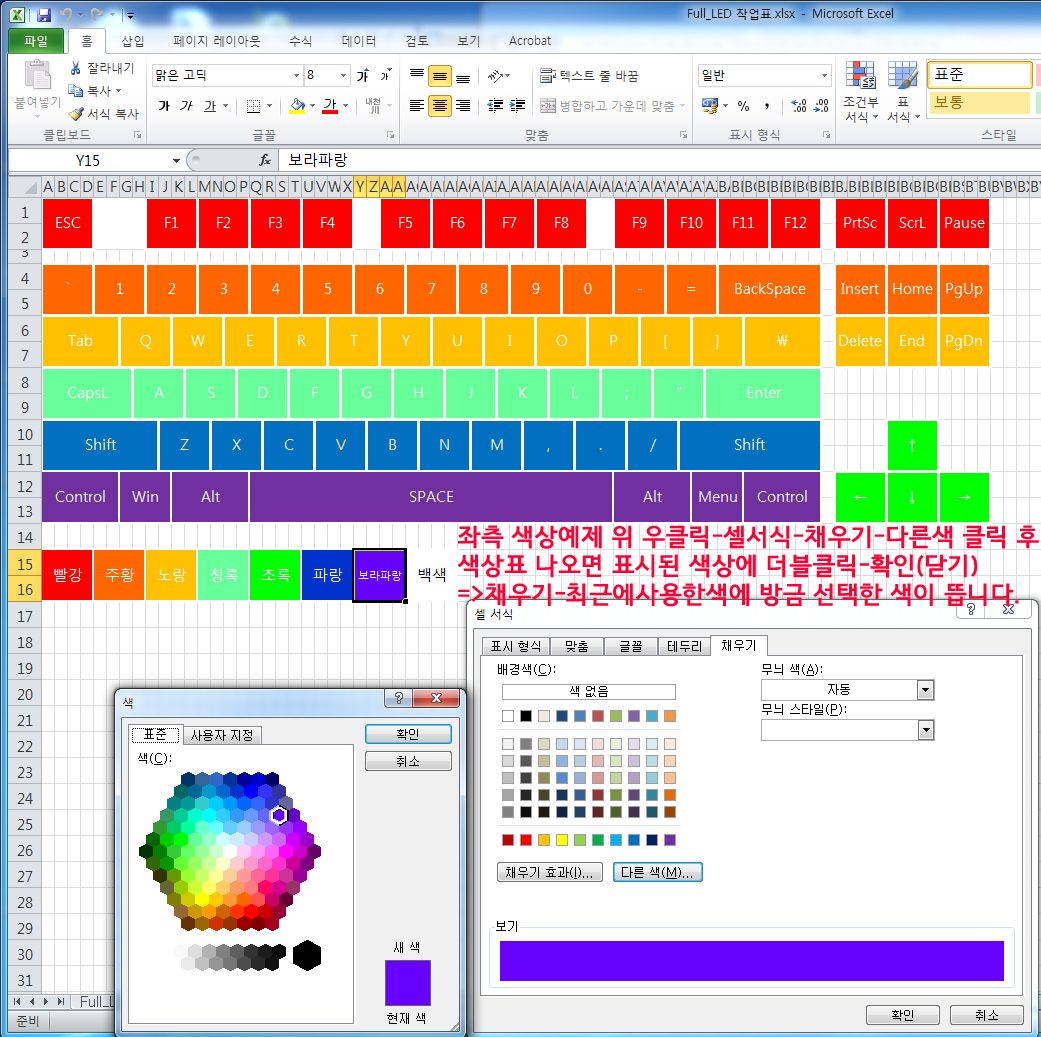Viewport: 1041px width, 1037px height.
Task: Open font color dropdown arrow
Action: [x=345, y=106]
